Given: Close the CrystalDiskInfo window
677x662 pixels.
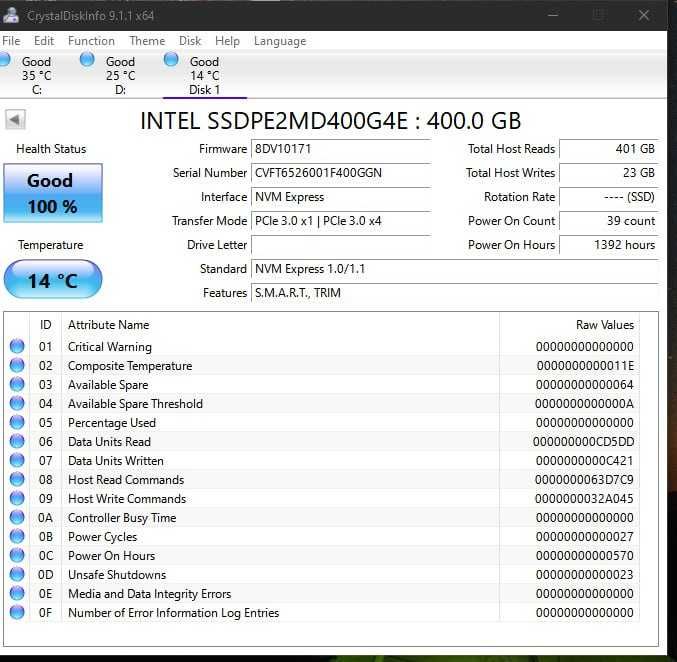Looking at the screenshot, I should 644,16.
